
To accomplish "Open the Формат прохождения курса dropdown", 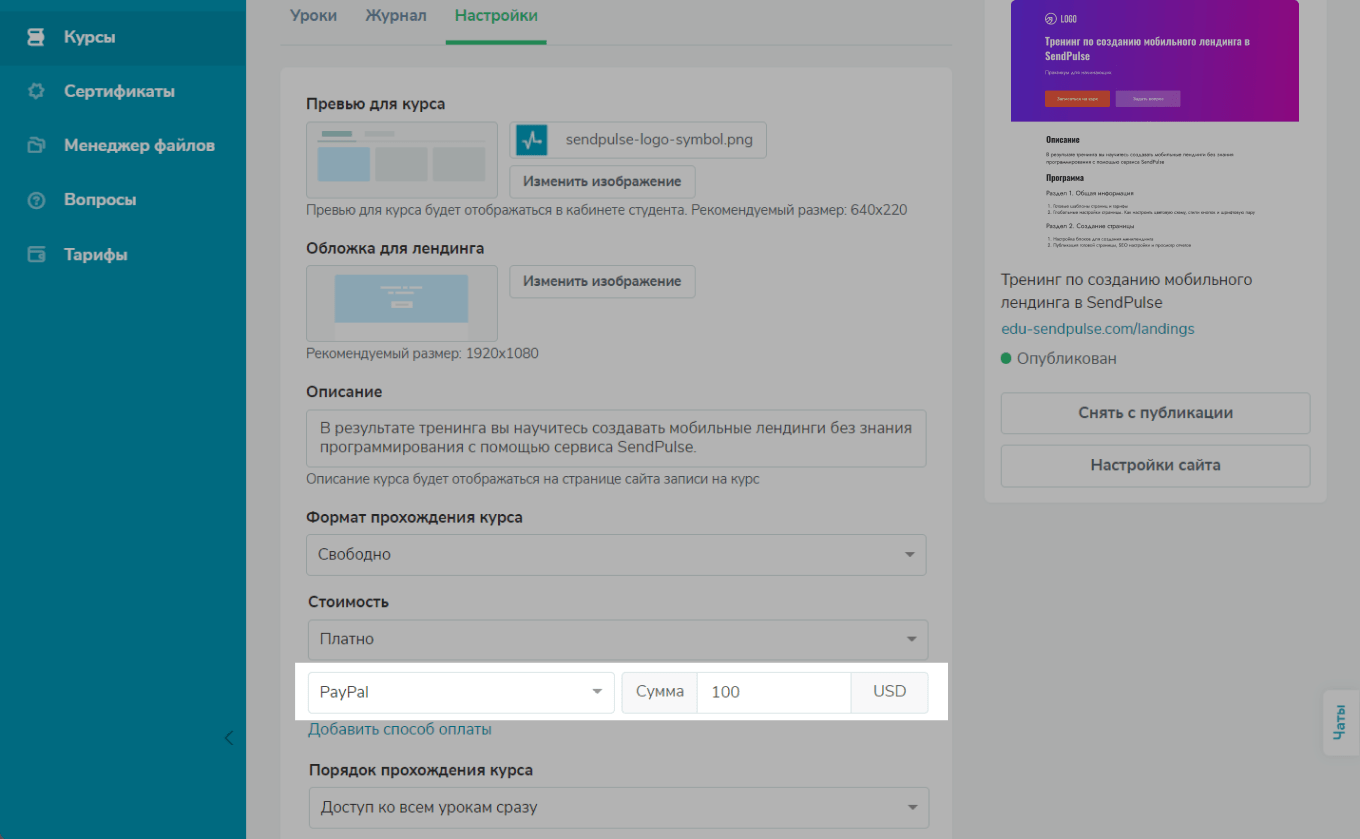I will pyautogui.click(x=616, y=554).
